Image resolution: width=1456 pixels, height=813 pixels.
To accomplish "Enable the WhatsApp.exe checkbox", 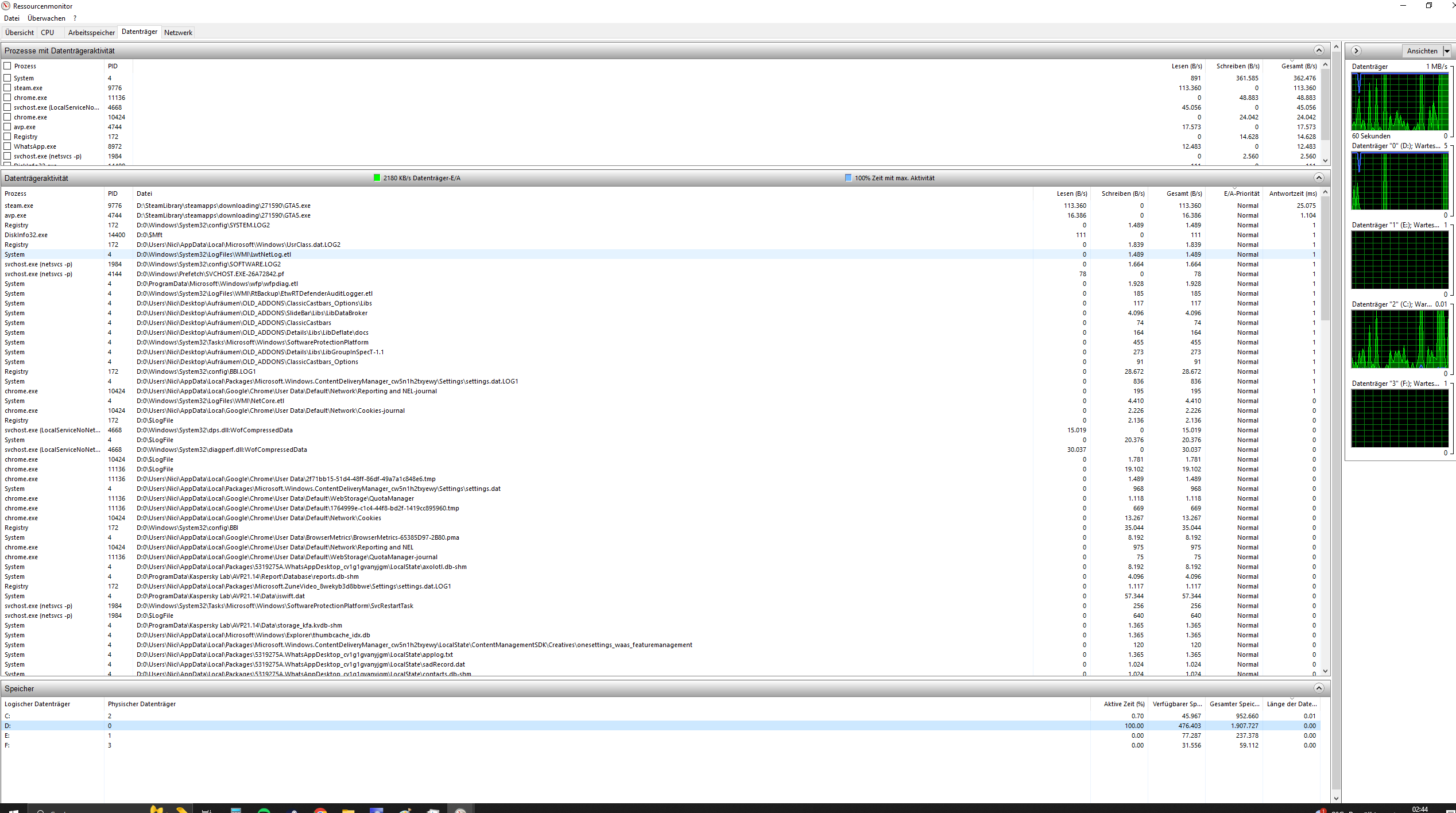I will [x=7, y=146].
